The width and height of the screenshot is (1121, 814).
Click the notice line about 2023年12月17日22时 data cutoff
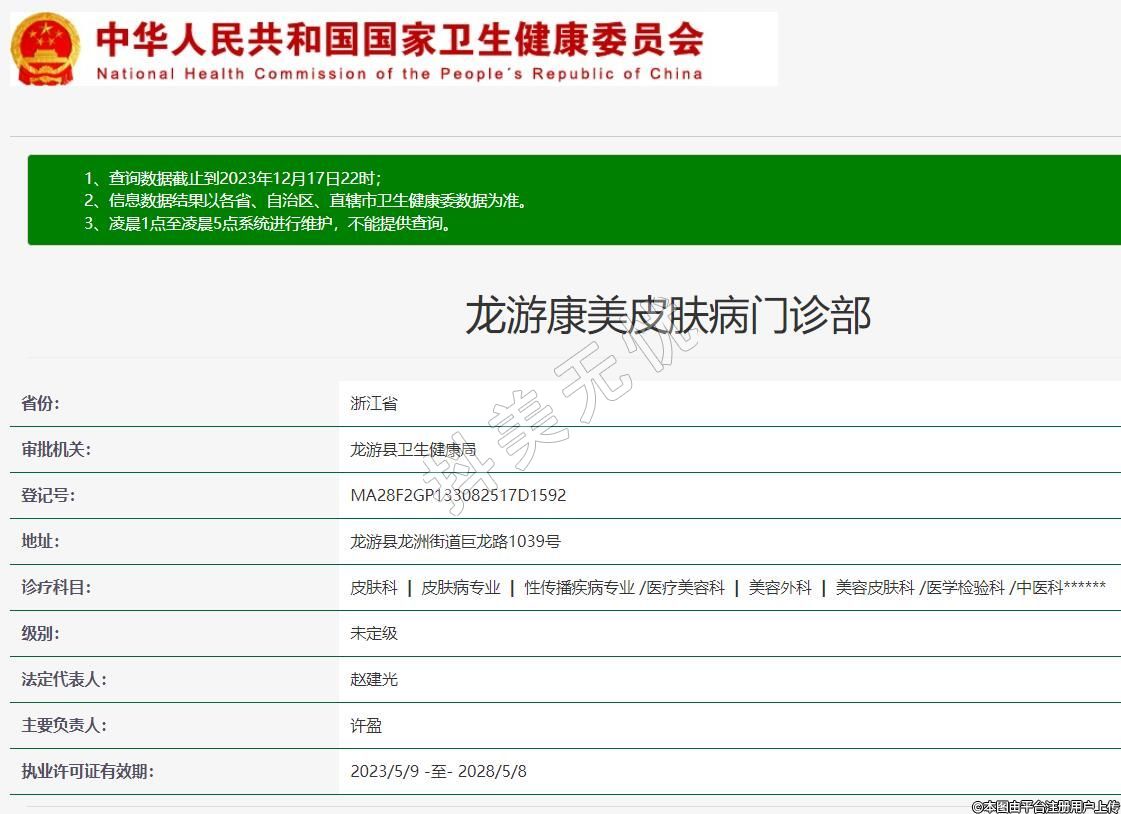coord(245,178)
